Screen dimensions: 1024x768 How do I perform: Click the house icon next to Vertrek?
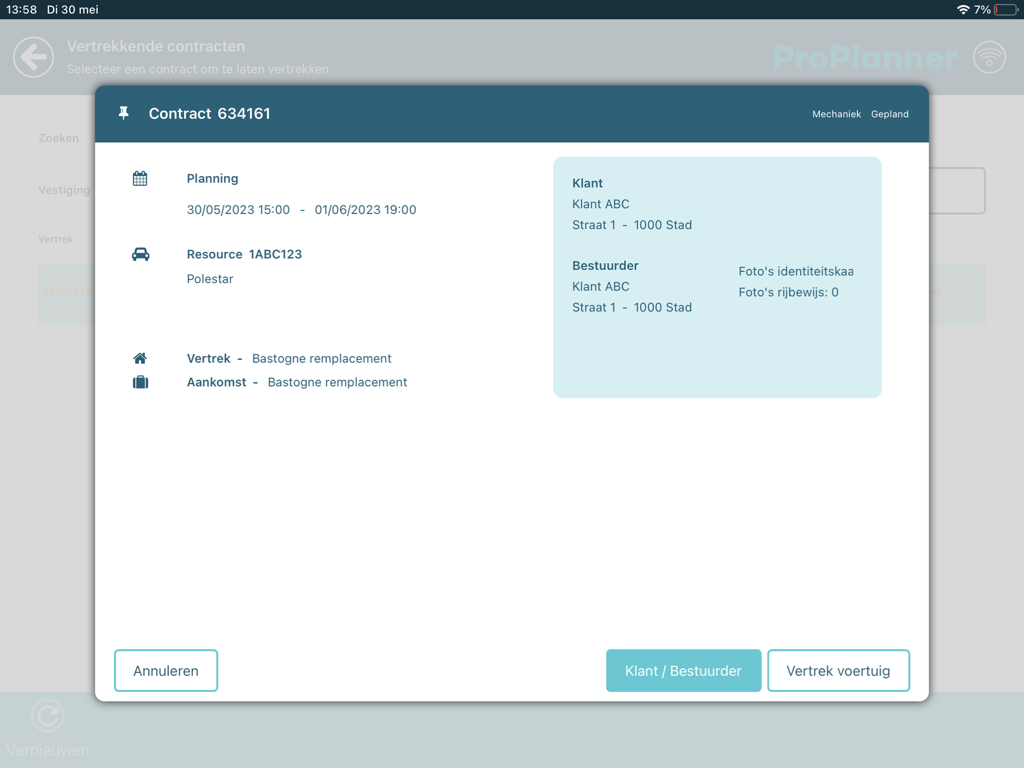click(140, 357)
